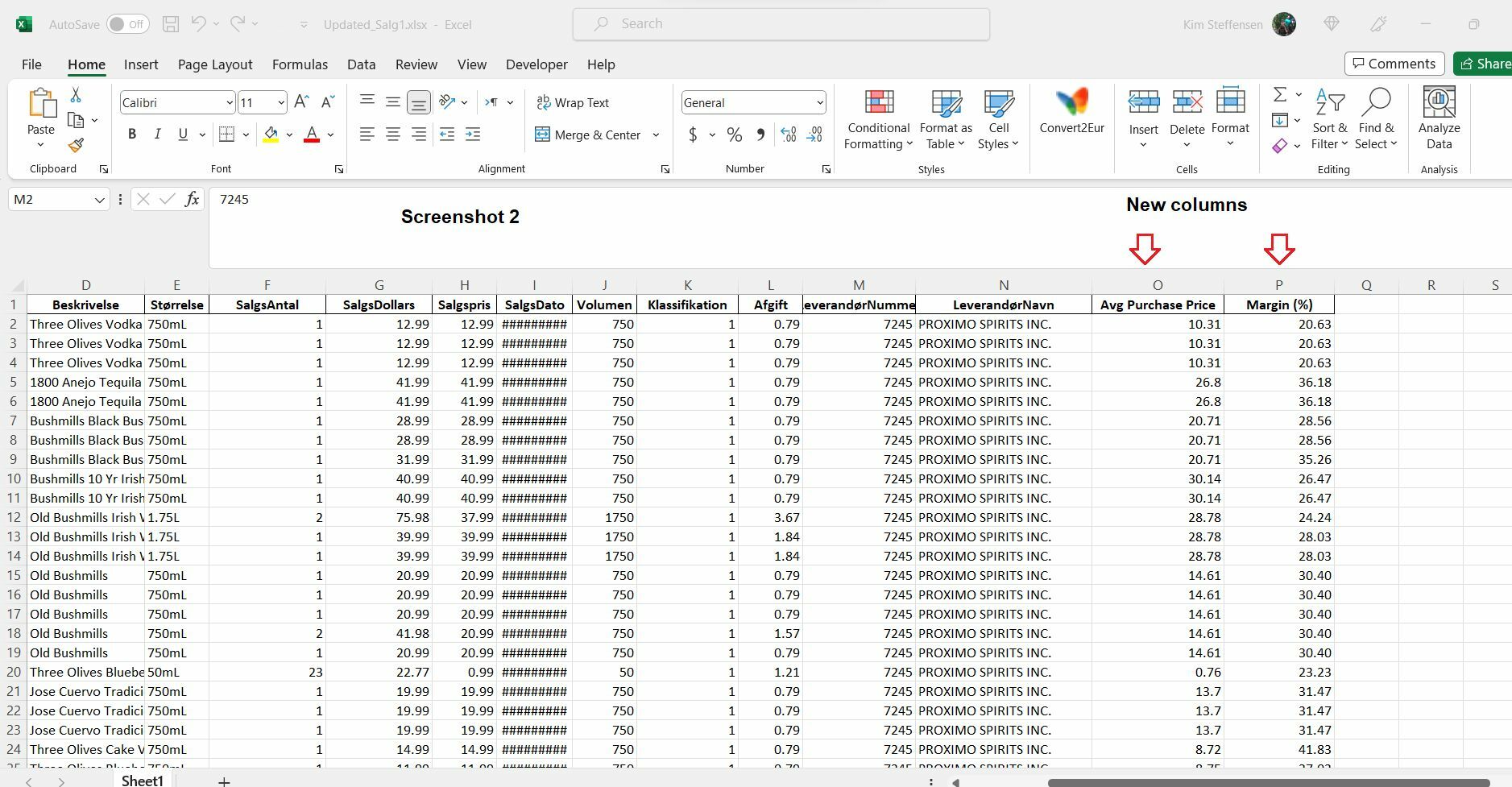Switch to the Formulas ribbon tab
Image resolution: width=1512 pixels, height=787 pixels.
pyautogui.click(x=299, y=64)
